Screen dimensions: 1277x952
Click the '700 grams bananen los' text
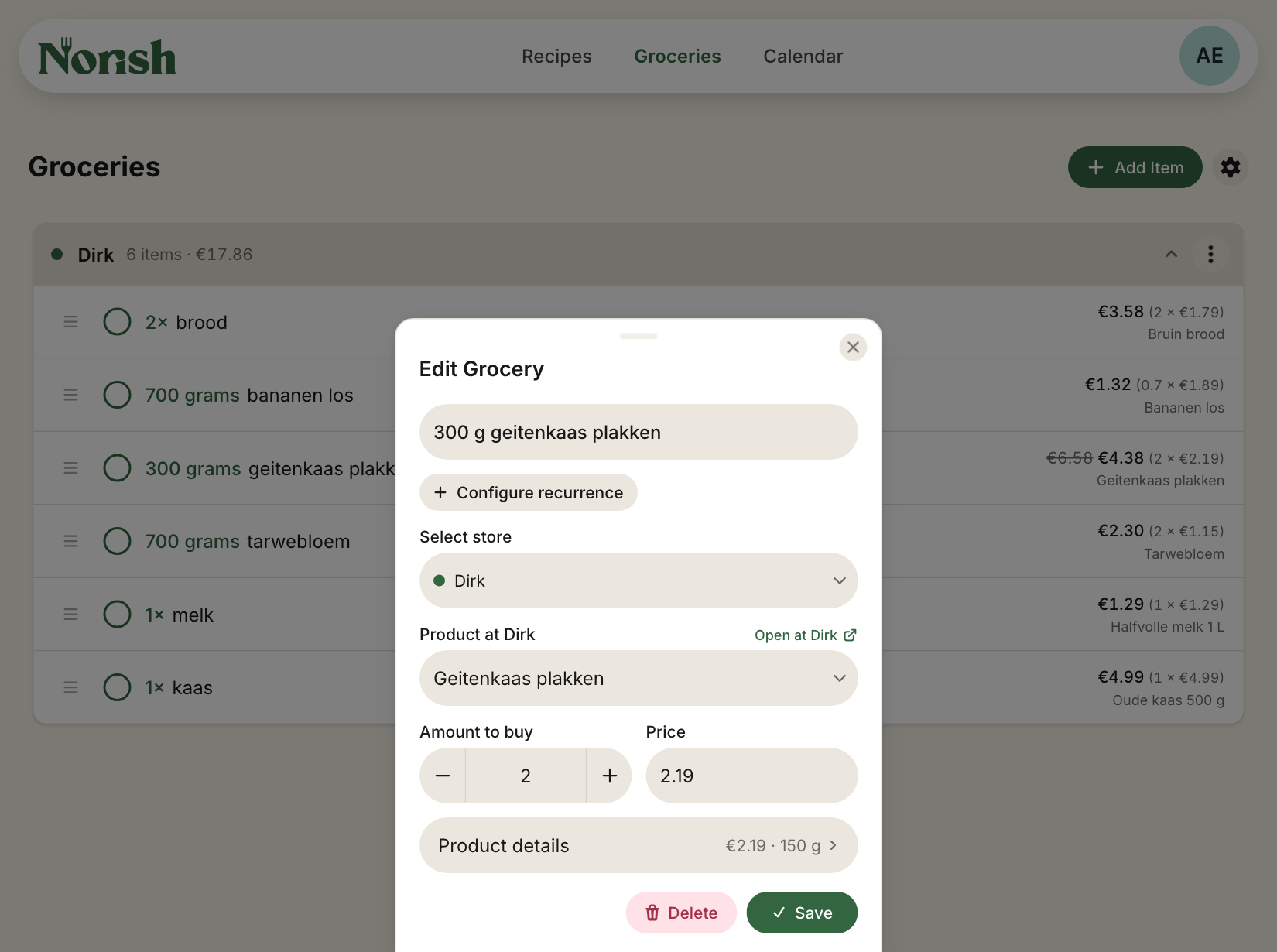pyautogui.click(x=249, y=395)
